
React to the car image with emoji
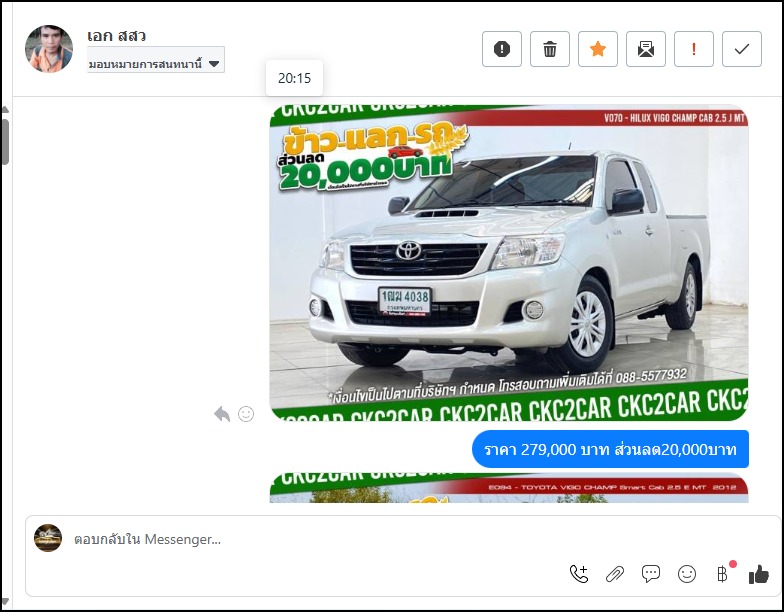(x=246, y=414)
